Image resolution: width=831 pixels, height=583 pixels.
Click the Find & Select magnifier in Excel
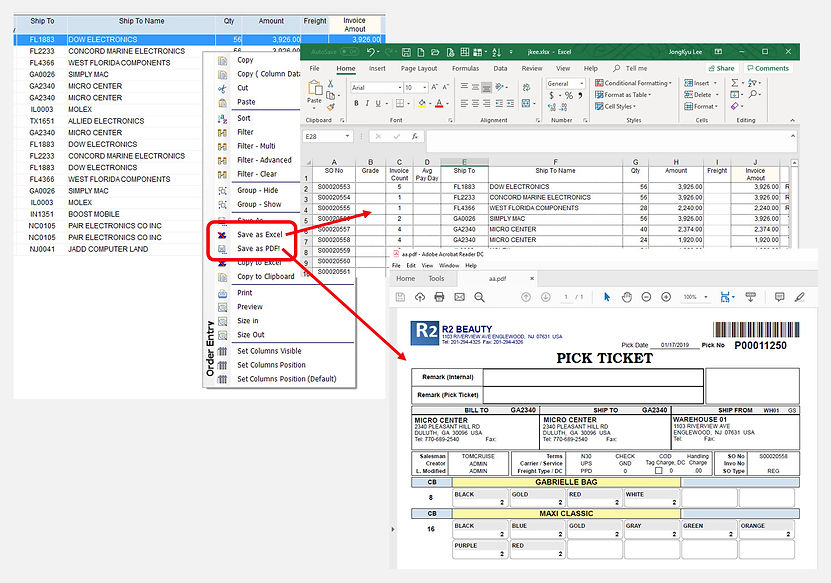point(753,94)
